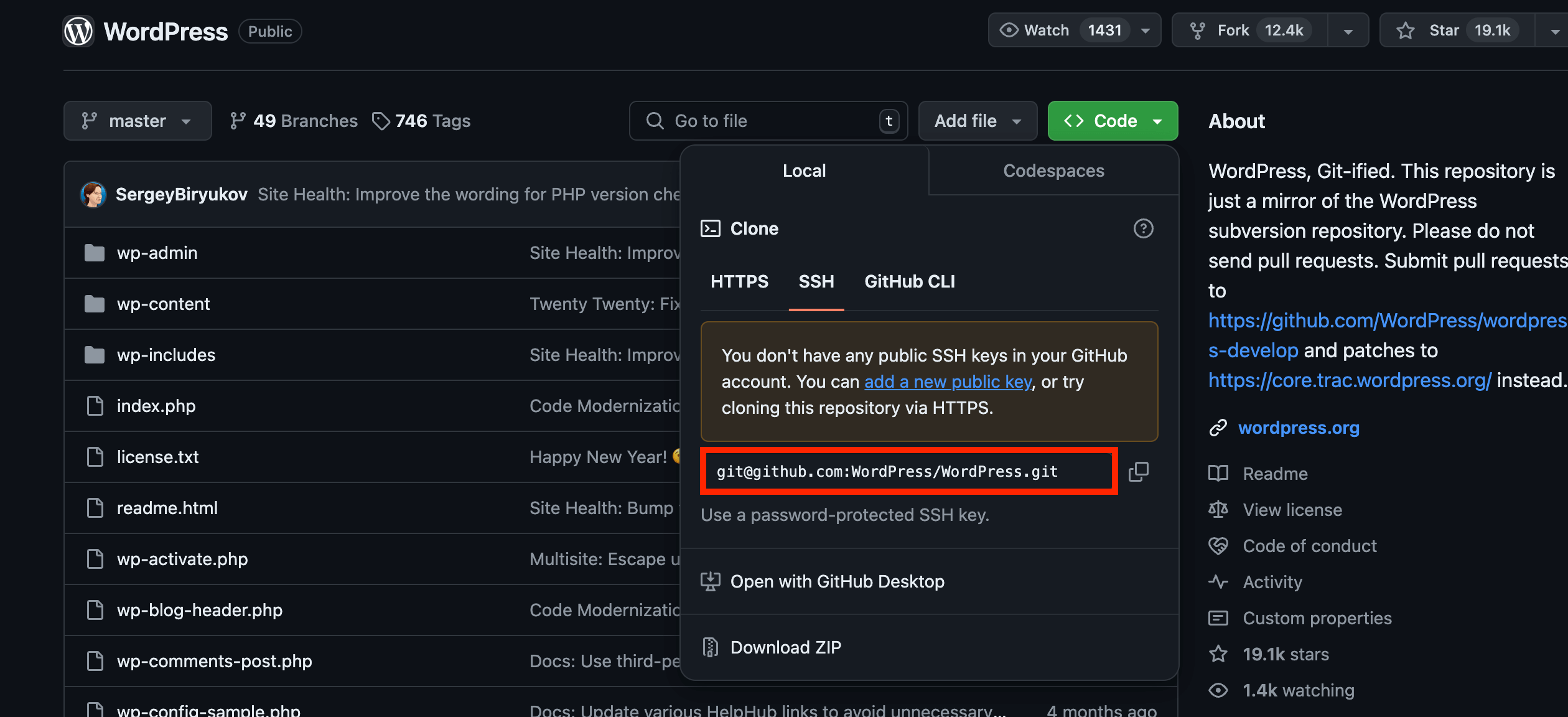Switch to the Local tab
Image resolution: width=1568 pixels, height=717 pixels.
[x=805, y=171]
